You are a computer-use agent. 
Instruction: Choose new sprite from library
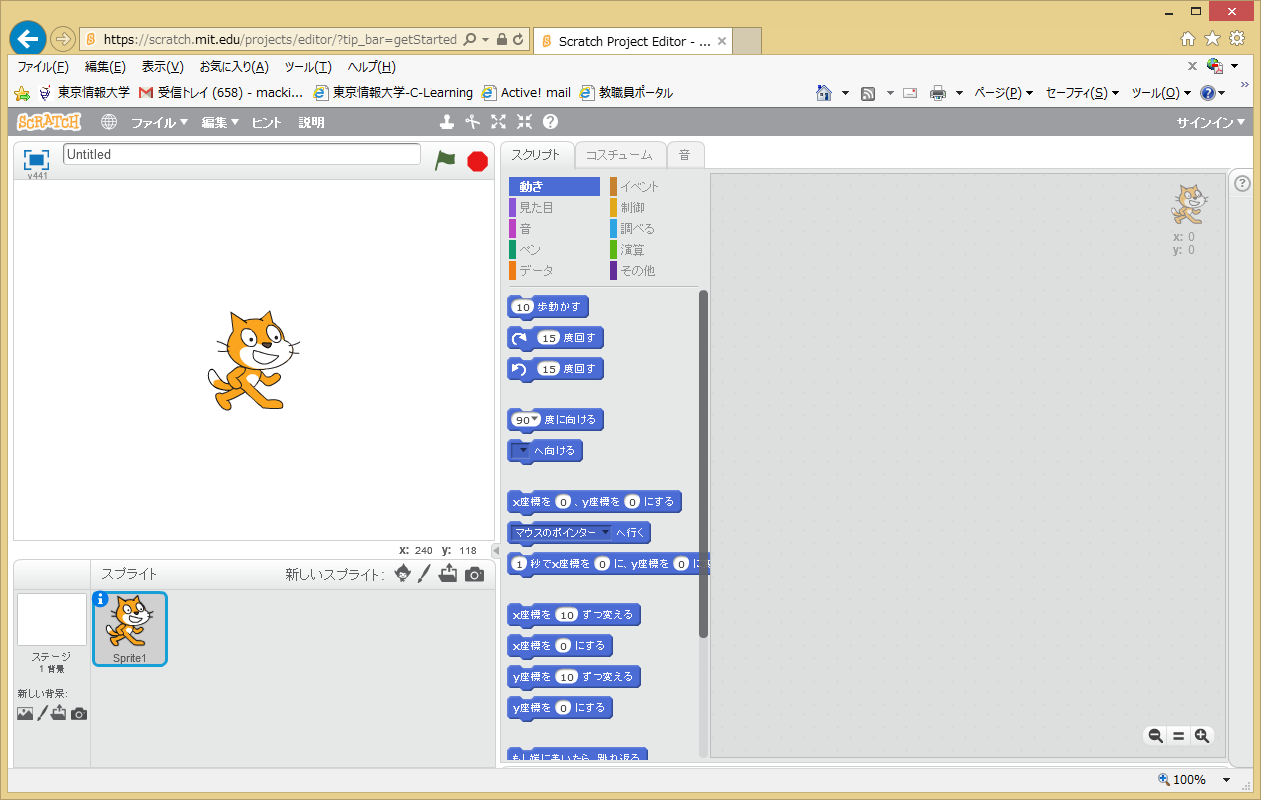(403, 574)
